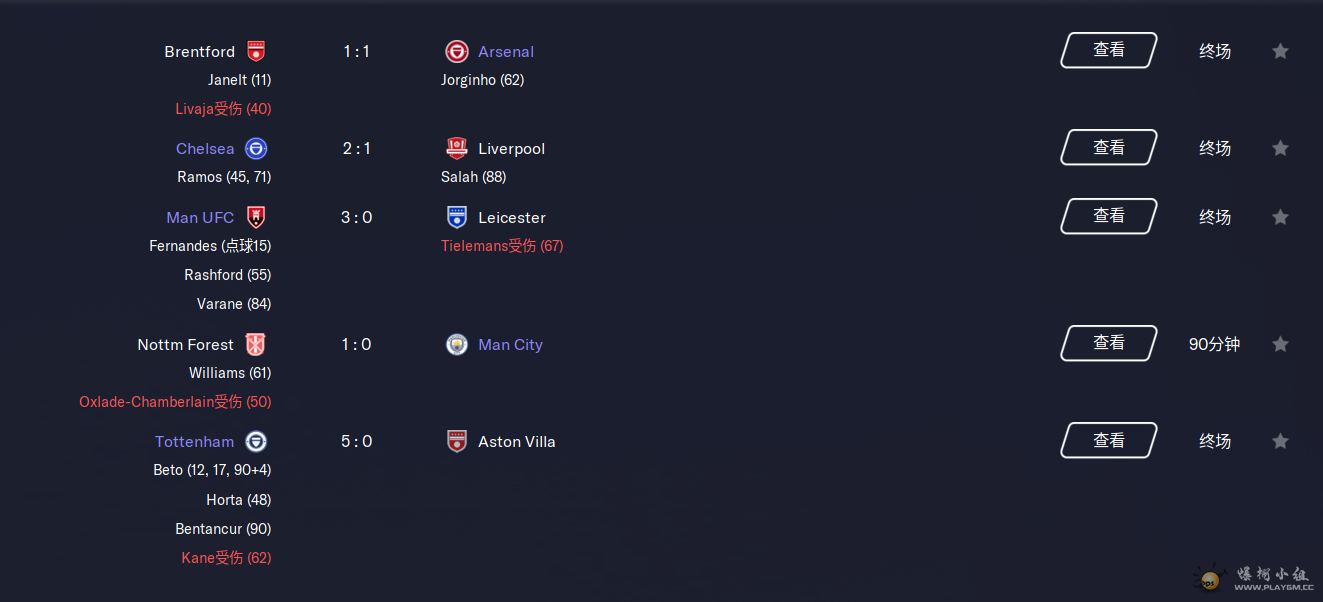This screenshot has width=1323, height=602.
Task: Click the Liverpool club badge
Action: (457, 148)
